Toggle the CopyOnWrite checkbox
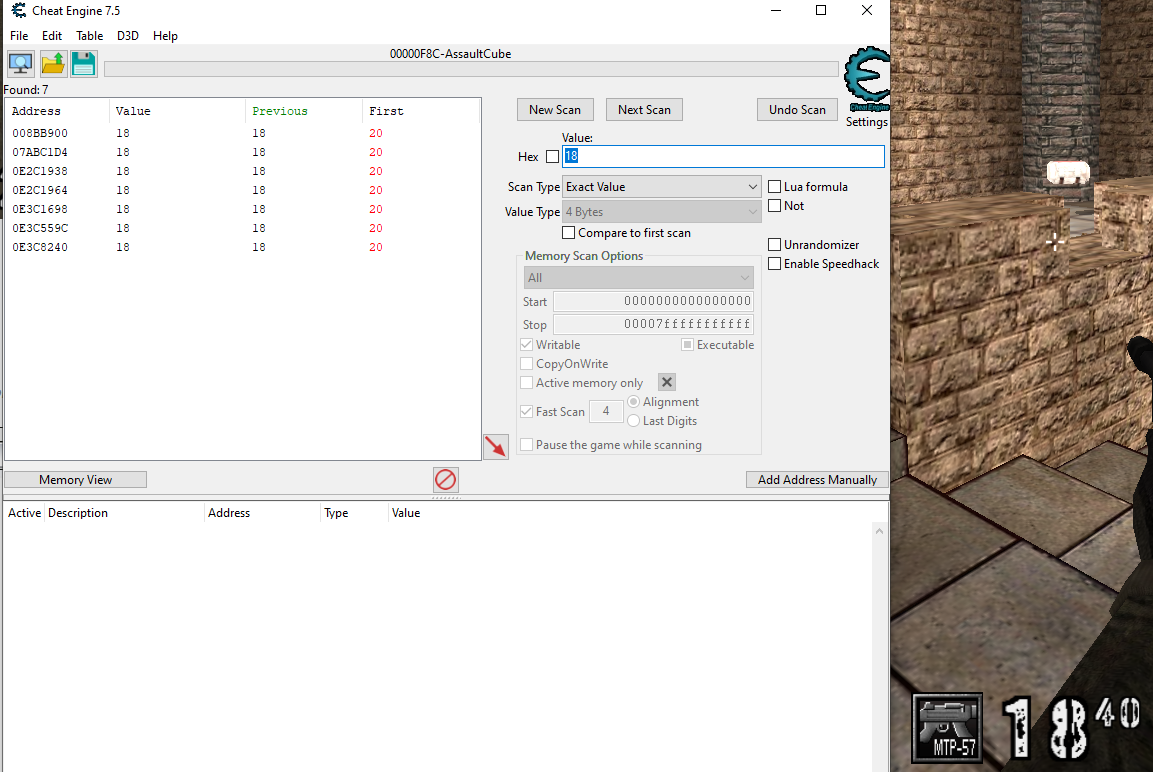The width and height of the screenshot is (1153, 772). coord(526,364)
